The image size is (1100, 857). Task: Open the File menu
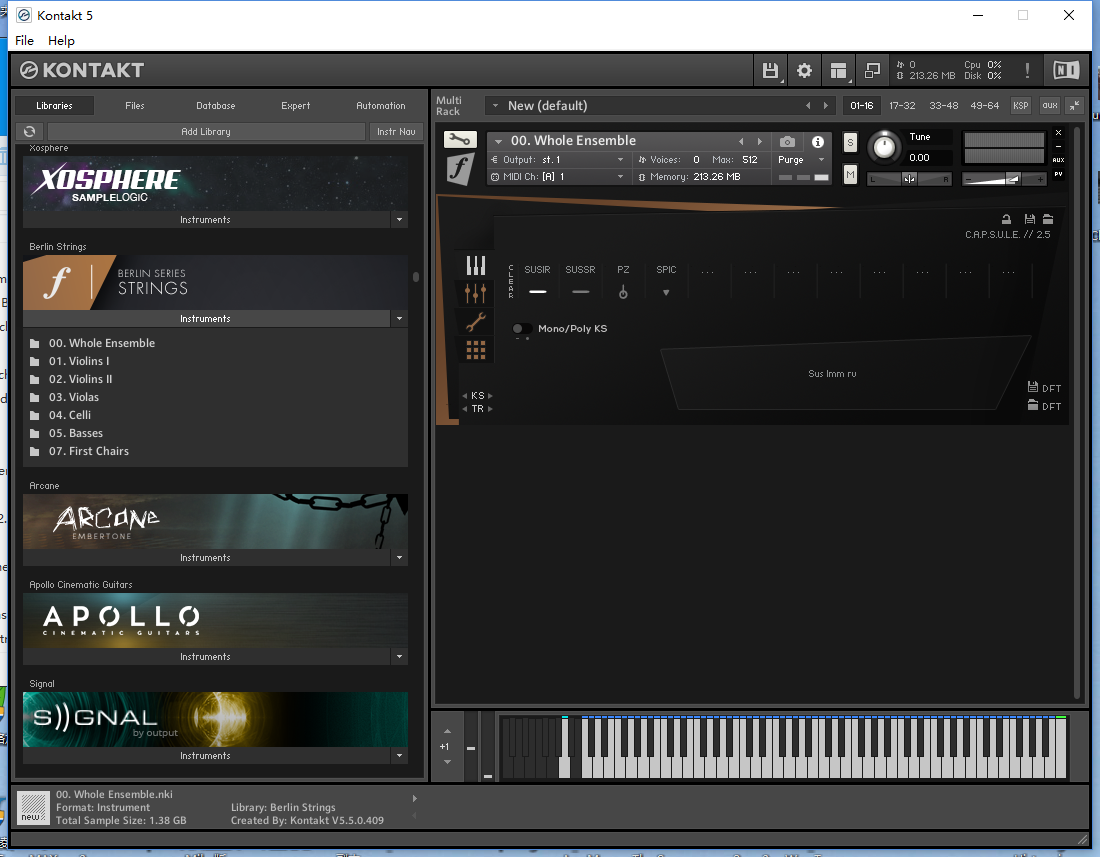[23, 40]
